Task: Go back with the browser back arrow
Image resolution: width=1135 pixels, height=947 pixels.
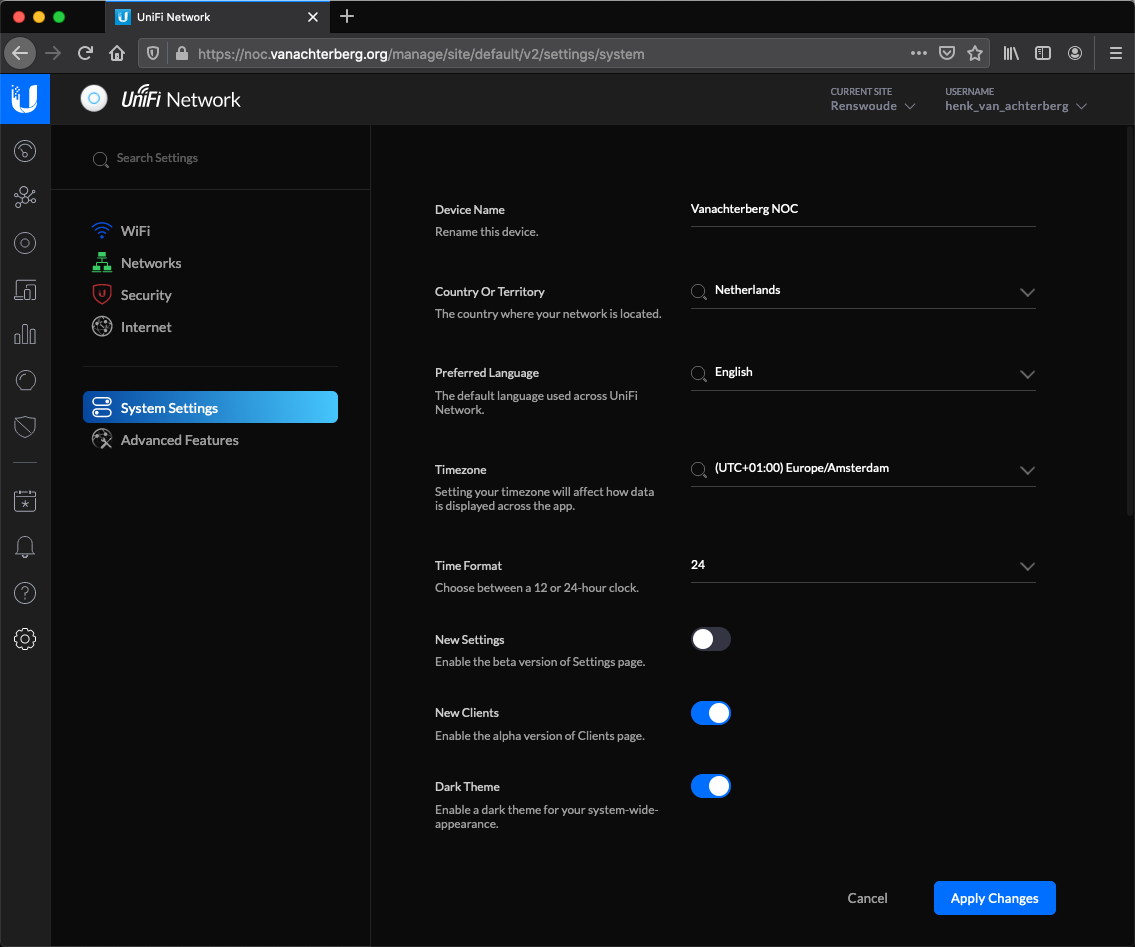Action: click(x=20, y=54)
